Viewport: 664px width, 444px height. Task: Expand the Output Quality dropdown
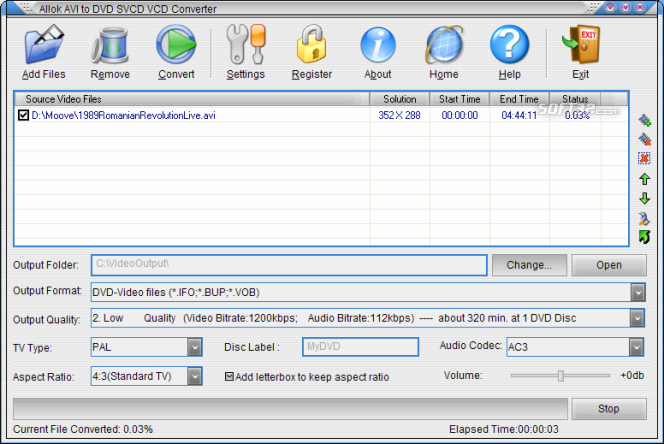click(x=637, y=318)
